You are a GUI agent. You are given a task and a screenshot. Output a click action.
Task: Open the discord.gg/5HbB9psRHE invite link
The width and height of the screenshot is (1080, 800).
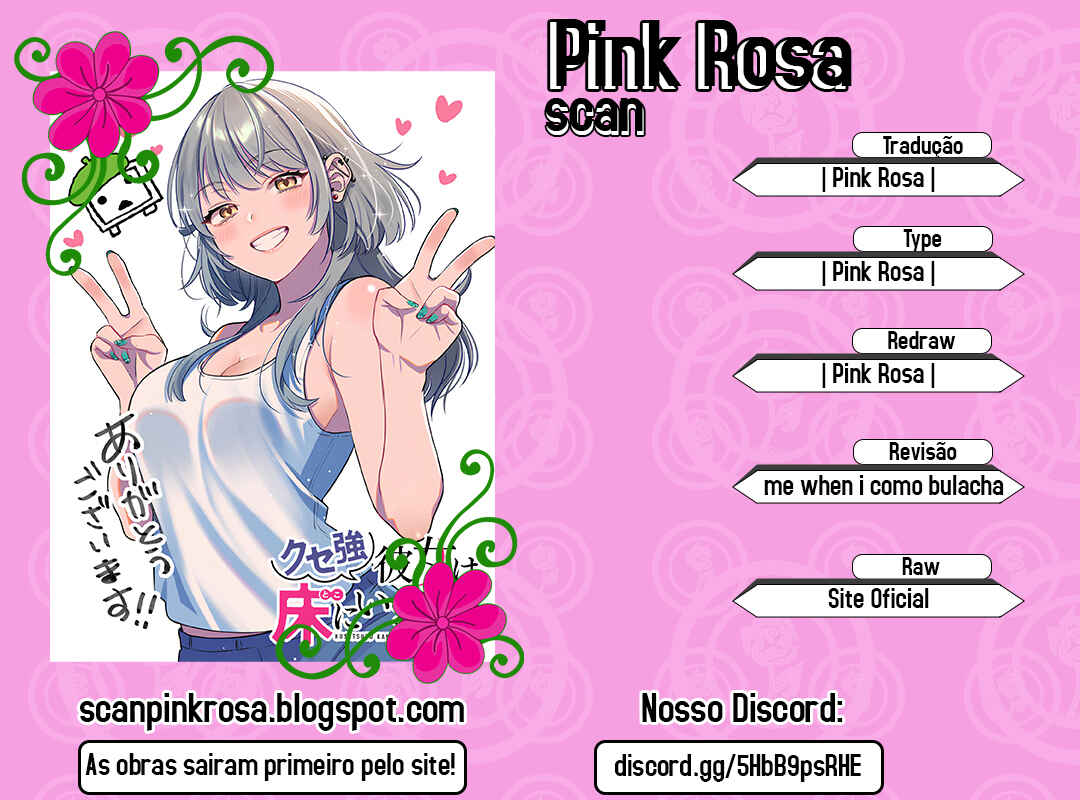click(738, 767)
